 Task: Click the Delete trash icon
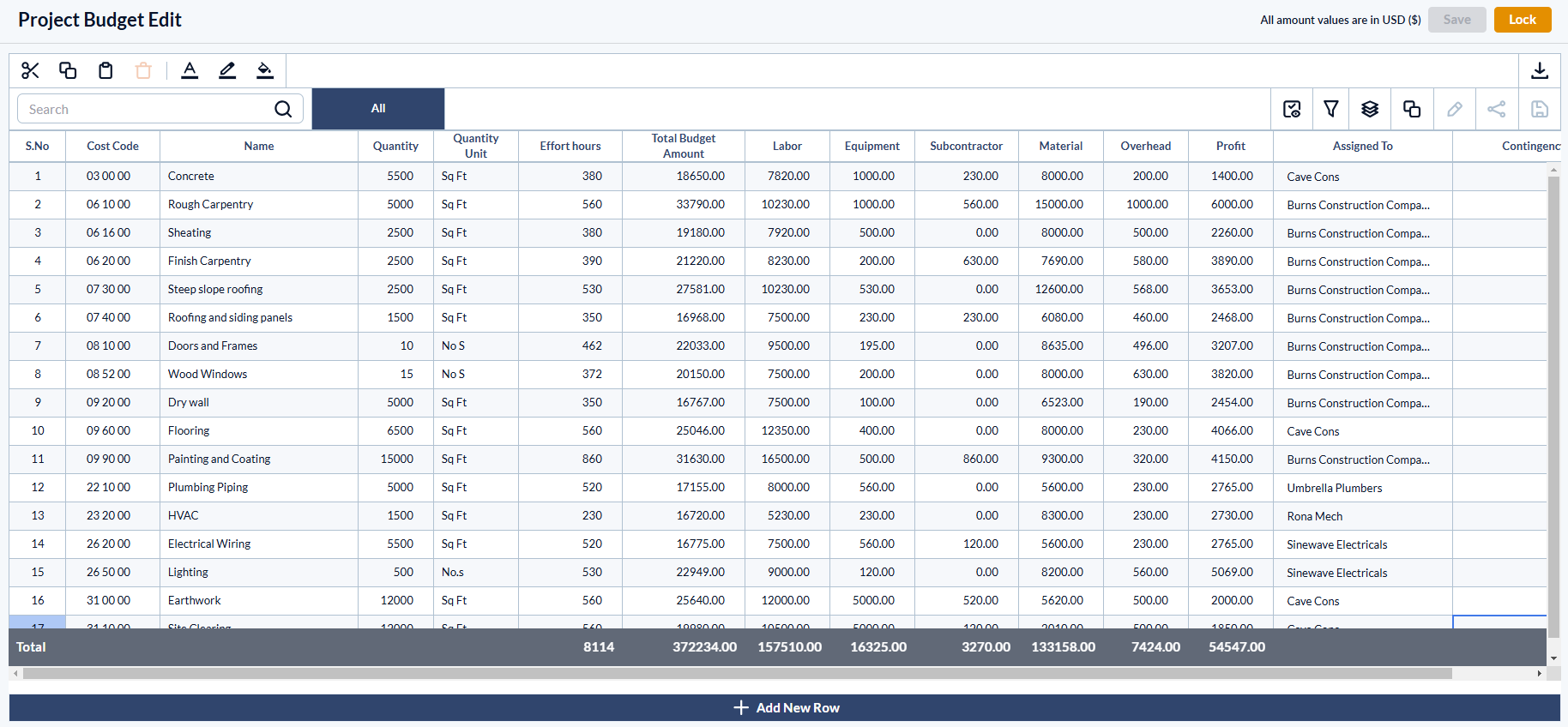(x=143, y=70)
